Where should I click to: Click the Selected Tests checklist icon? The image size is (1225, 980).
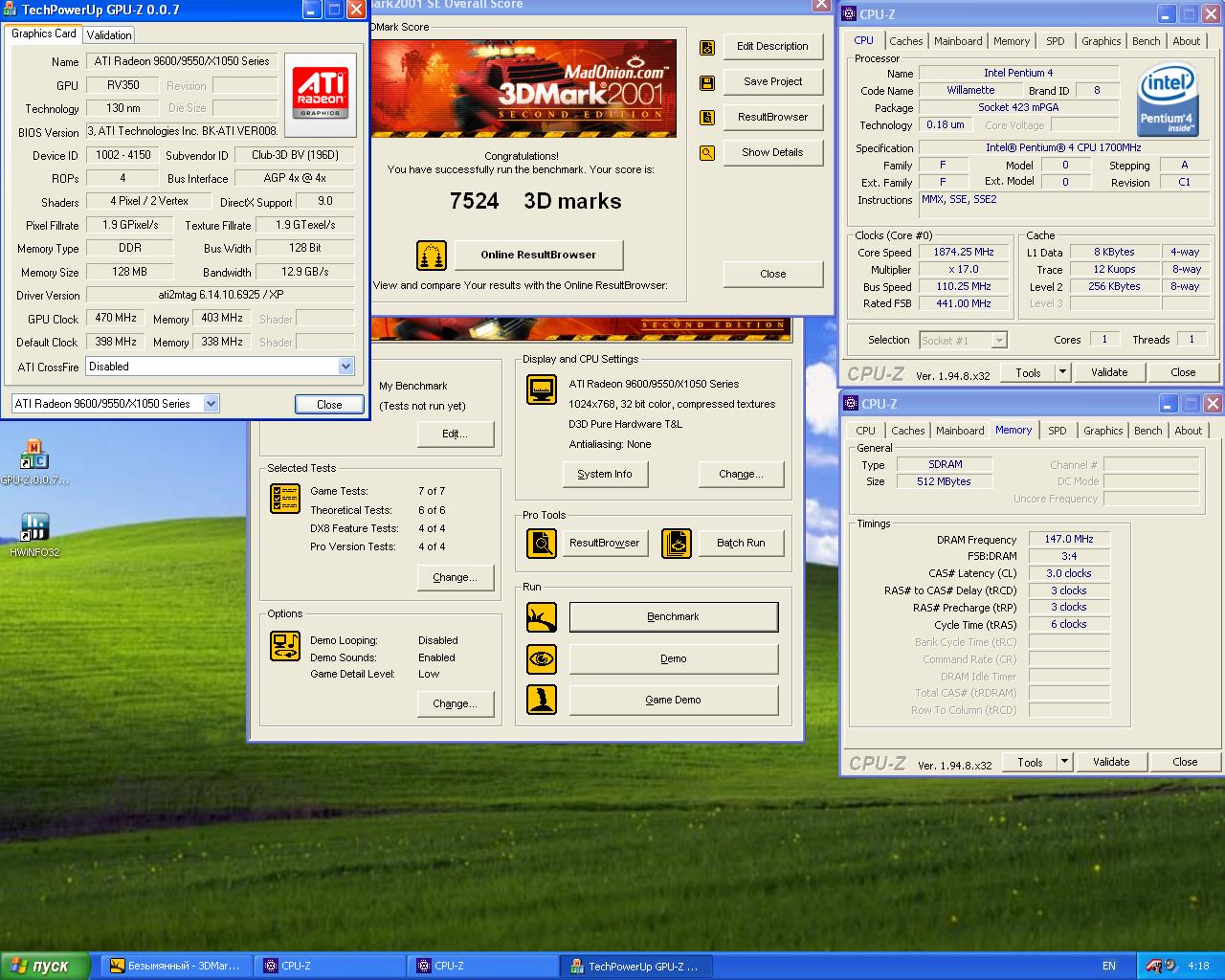pyautogui.click(x=285, y=499)
